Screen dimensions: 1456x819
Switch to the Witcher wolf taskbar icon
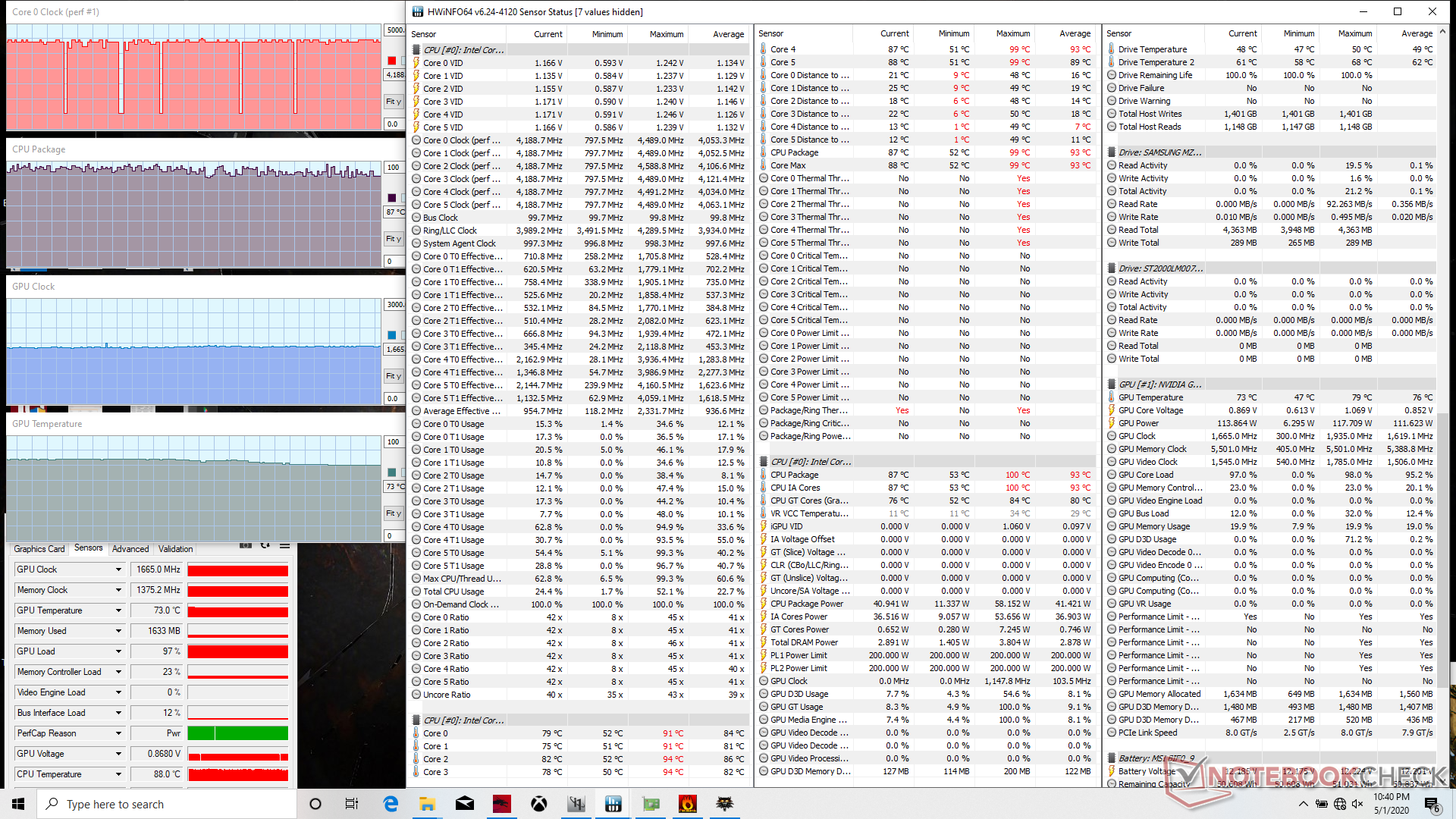tap(725, 804)
